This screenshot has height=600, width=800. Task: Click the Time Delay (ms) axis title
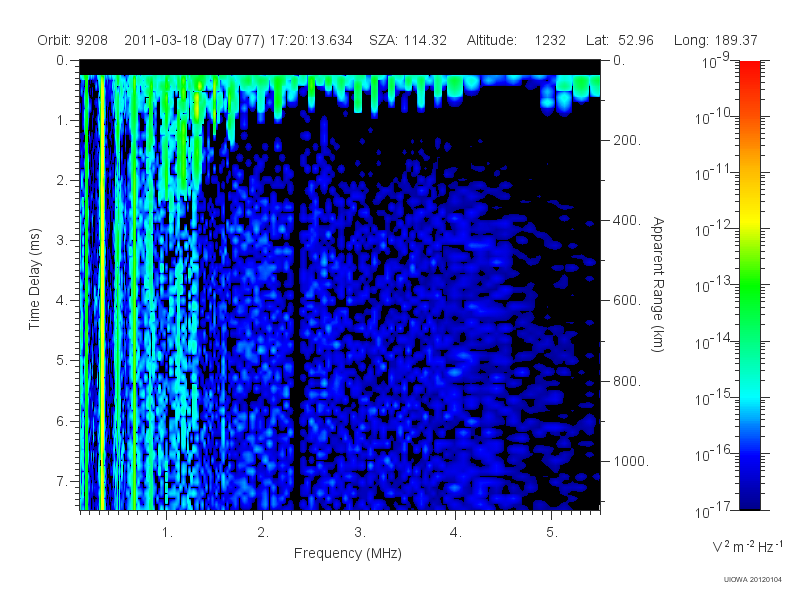click(x=34, y=279)
